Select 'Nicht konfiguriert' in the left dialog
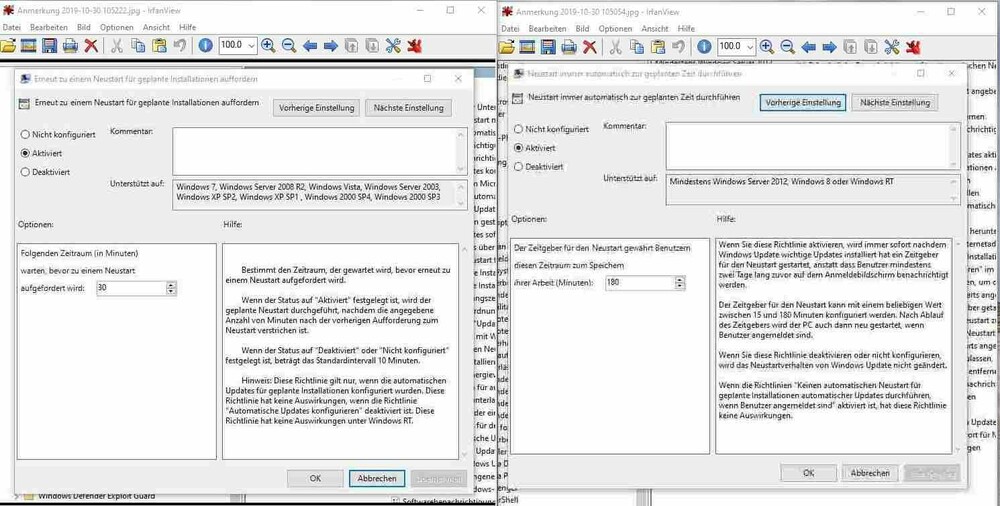Image resolution: width=1000 pixels, height=506 pixels. 26,134
